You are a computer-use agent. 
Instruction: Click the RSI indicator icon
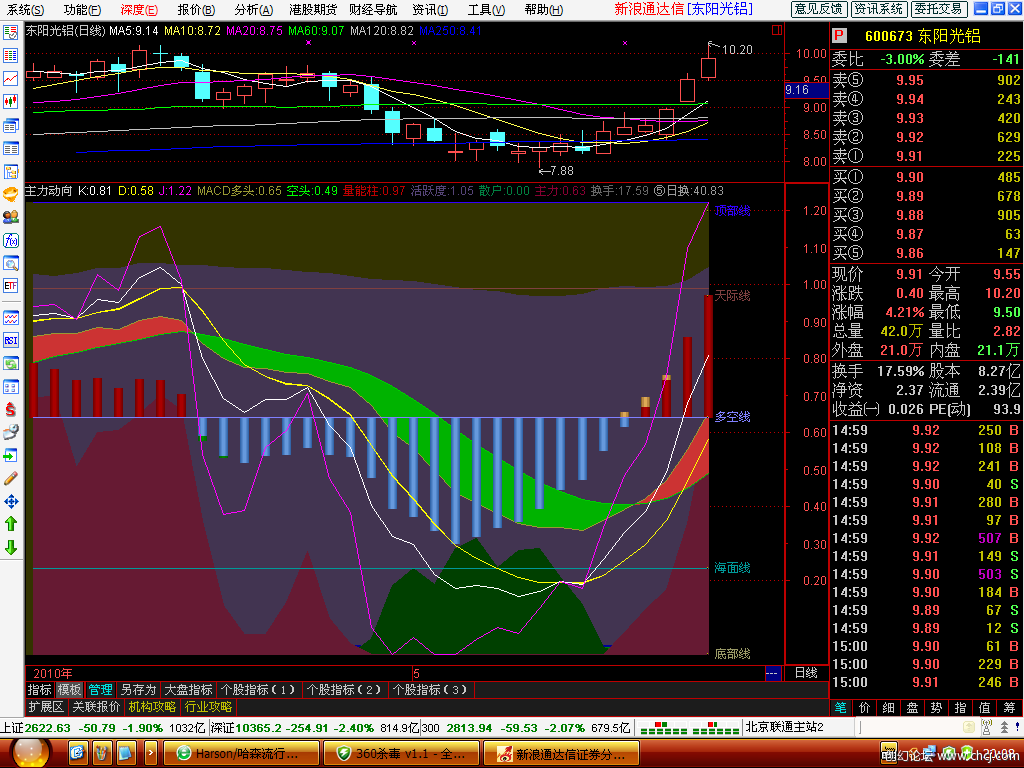click(x=10, y=340)
